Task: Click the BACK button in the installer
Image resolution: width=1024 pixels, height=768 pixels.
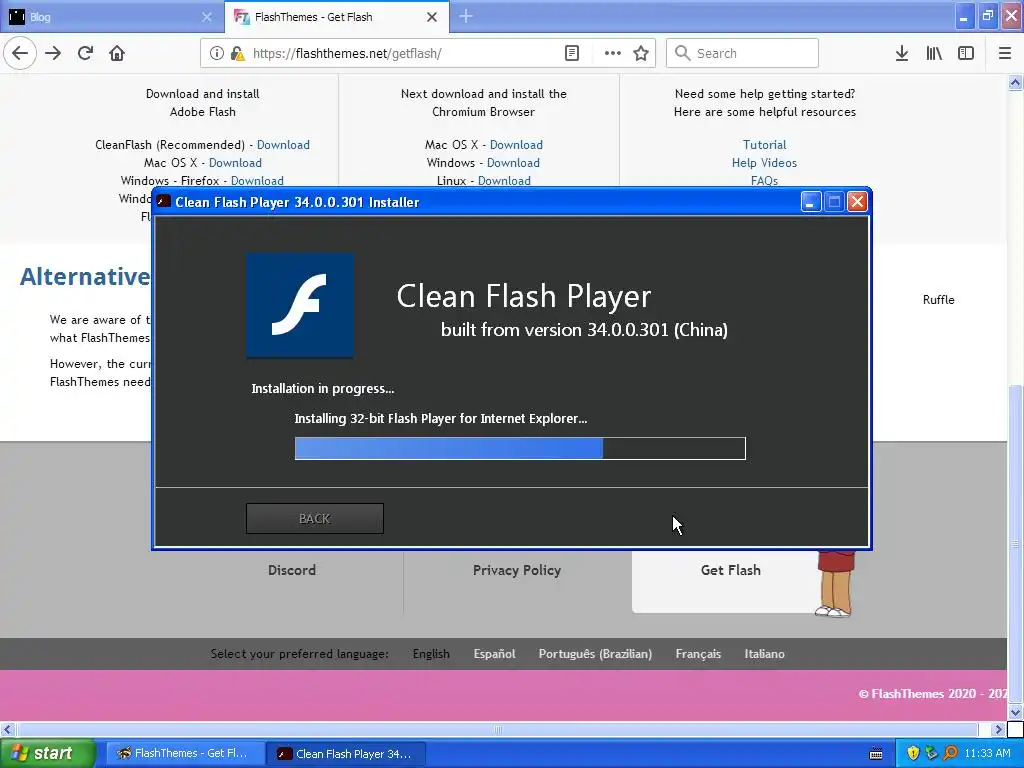Action: pyautogui.click(x=315, y=519)
